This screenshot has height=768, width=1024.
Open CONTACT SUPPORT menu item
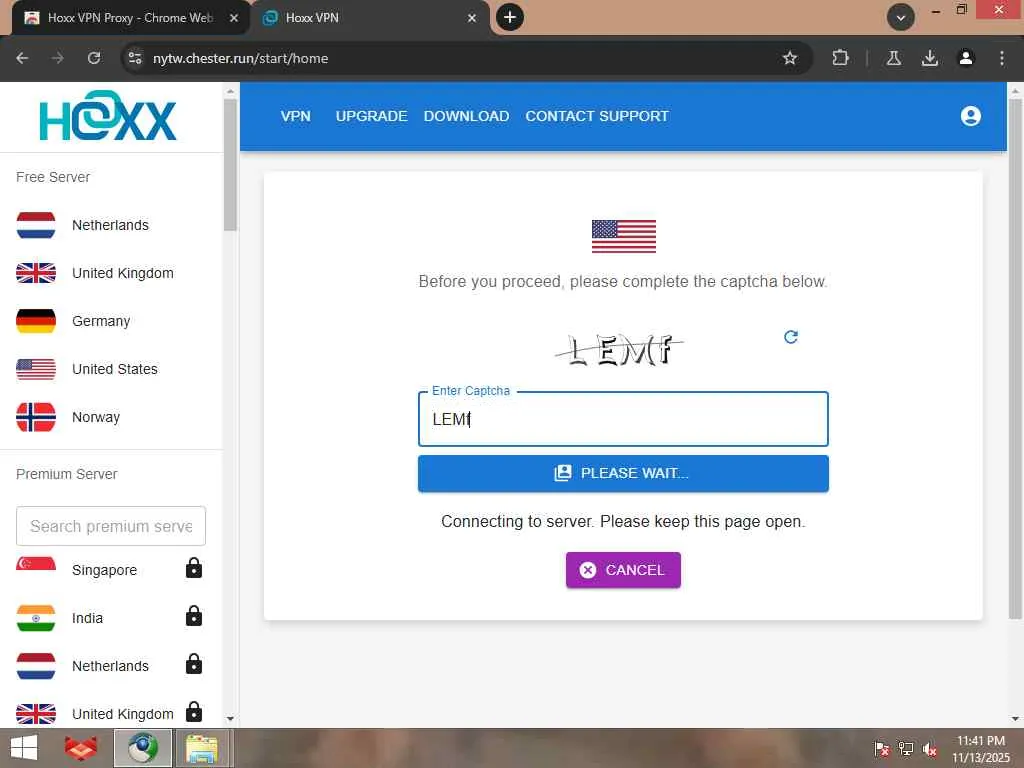point(597,116)
